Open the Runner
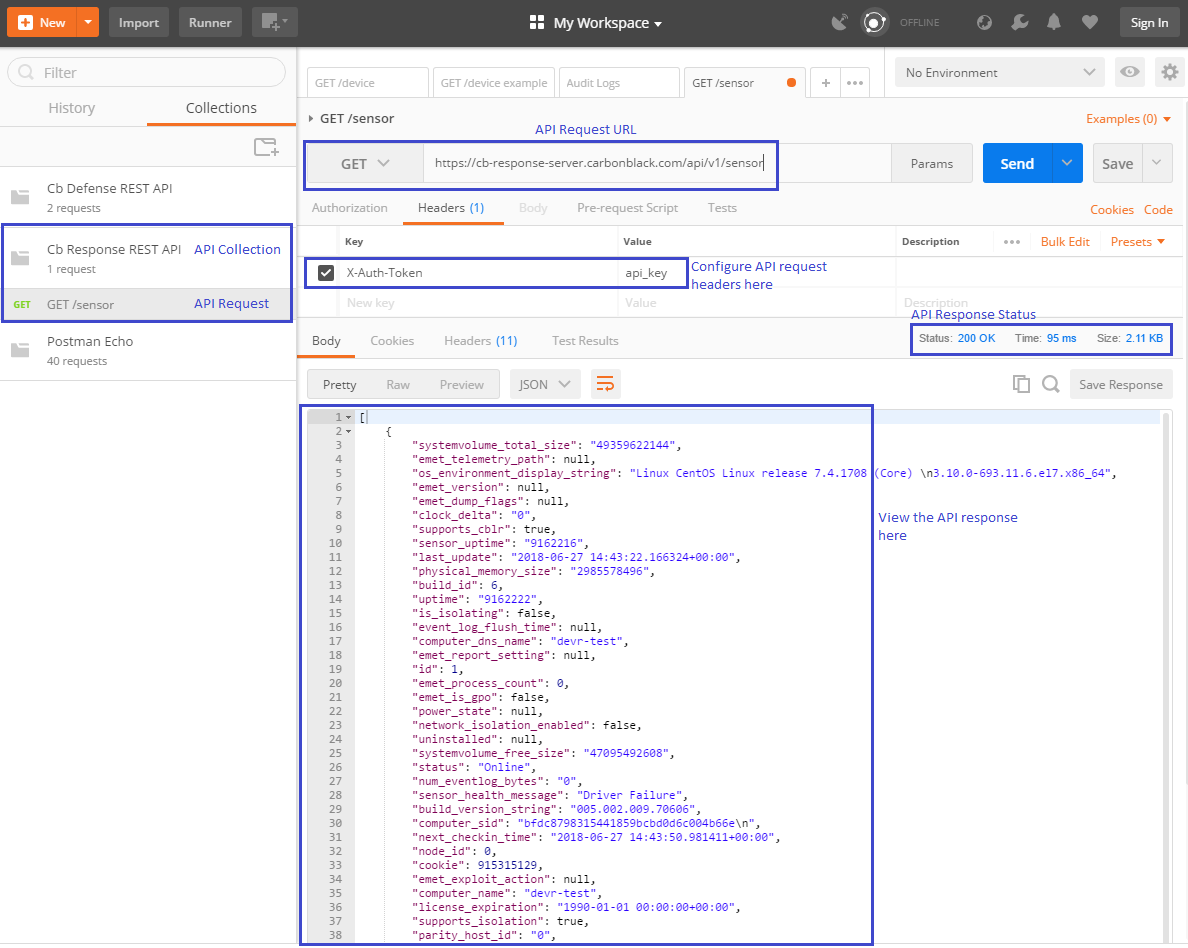 point(210,22)
